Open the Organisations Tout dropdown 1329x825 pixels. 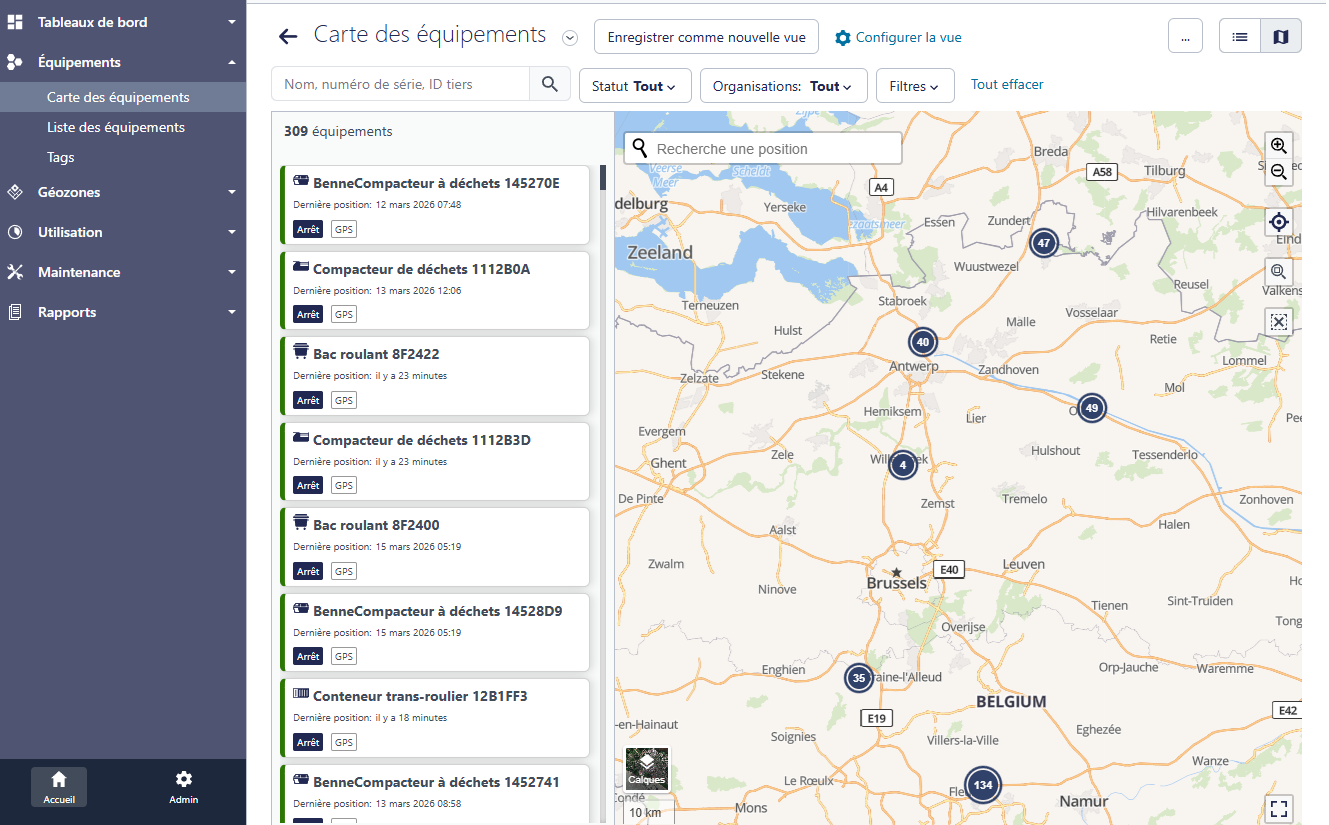click(783, 86)
